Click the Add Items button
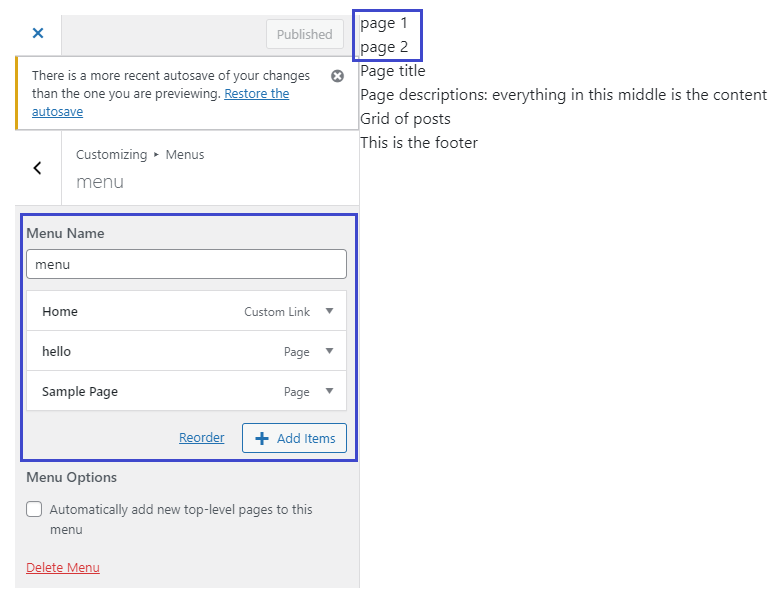Image resolution: width=780 pixels, height=596 pixels. 295,438
